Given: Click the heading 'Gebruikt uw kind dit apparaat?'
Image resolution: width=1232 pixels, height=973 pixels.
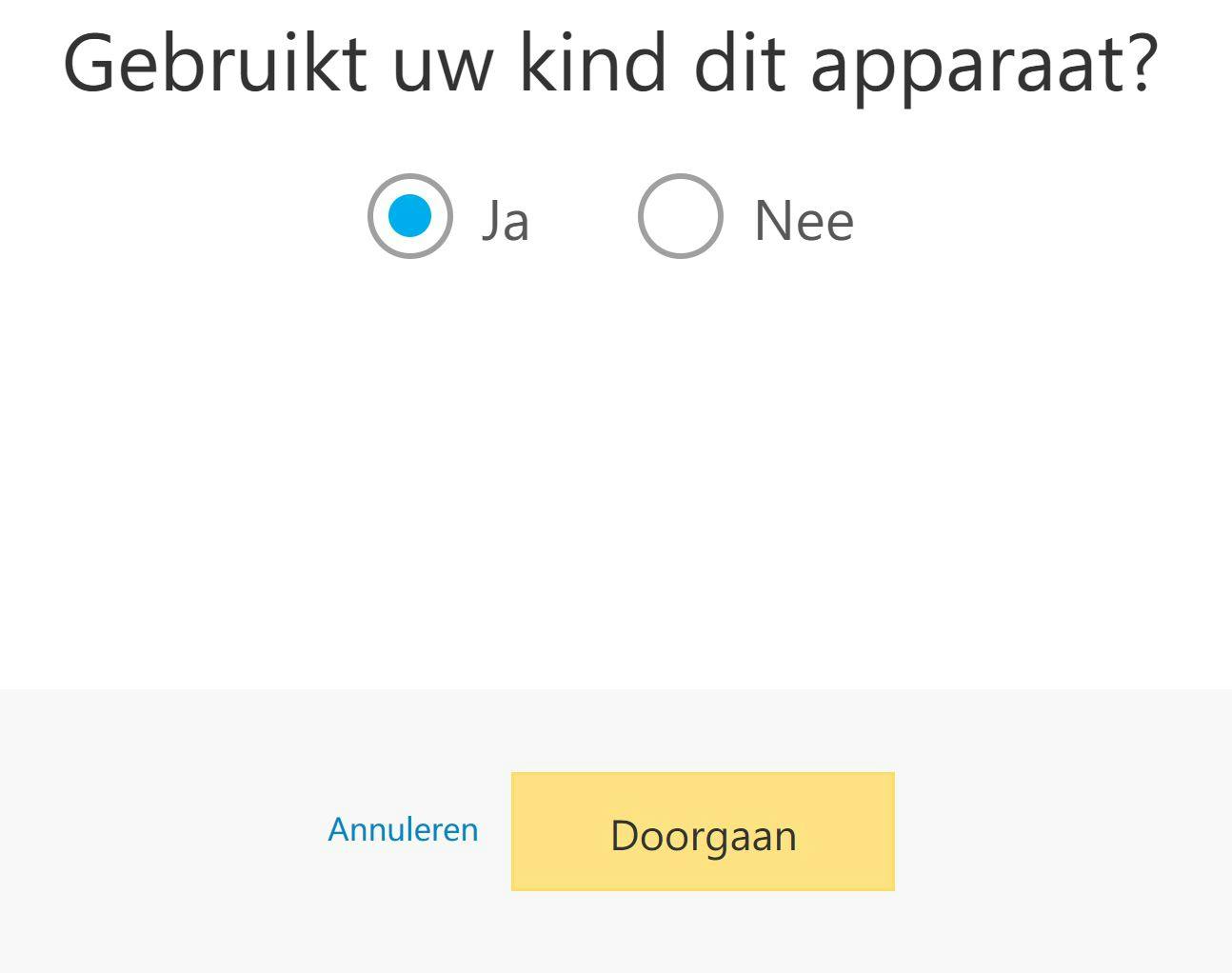Looking at the screenshot, I should (x=610, y=63).
